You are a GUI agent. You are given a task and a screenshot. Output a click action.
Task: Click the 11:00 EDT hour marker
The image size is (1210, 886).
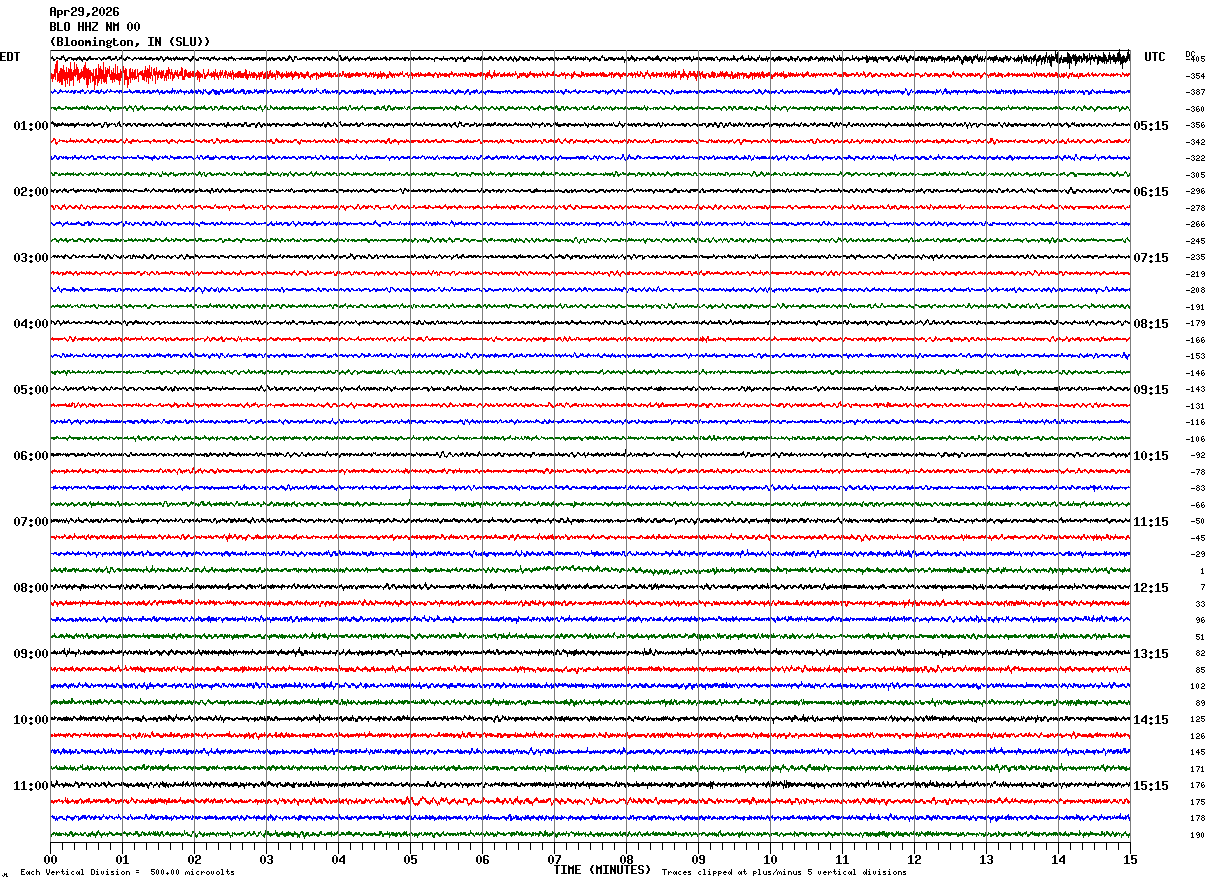(31, 786)
